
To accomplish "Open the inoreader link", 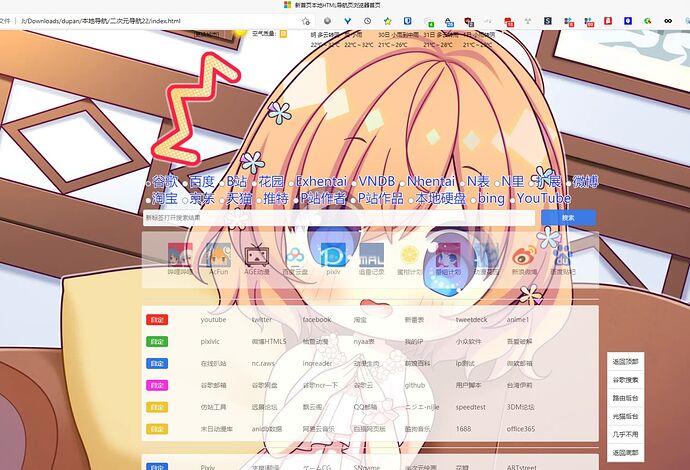I will click(x=317, y=364).
